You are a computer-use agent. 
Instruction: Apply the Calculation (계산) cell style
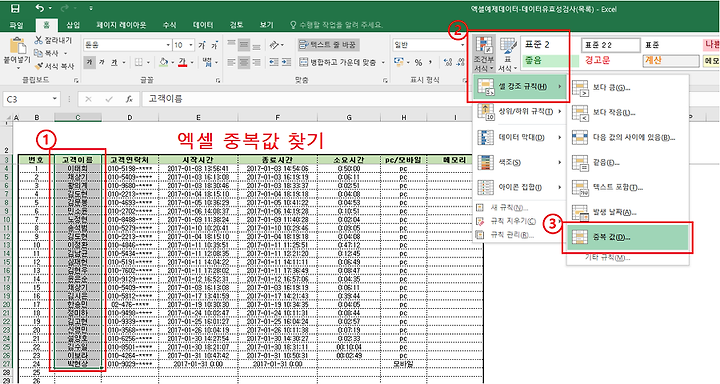671,60
